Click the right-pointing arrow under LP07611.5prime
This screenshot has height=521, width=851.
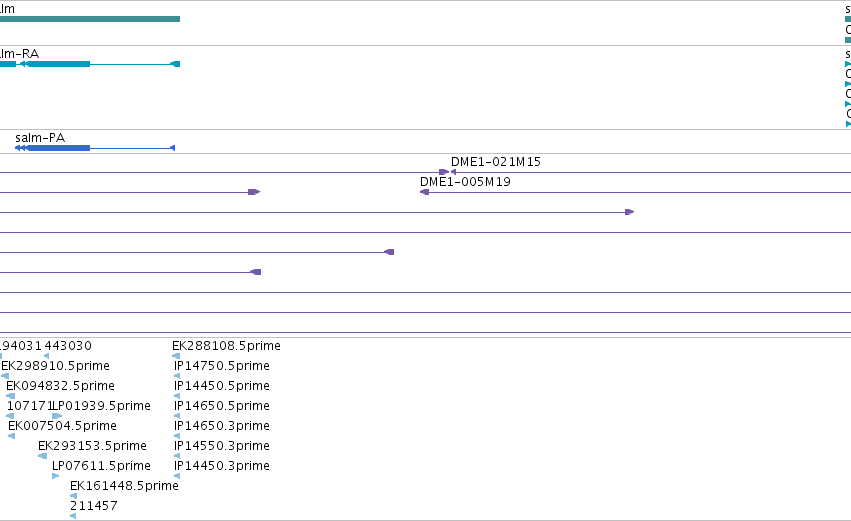[x=55, y=476]
